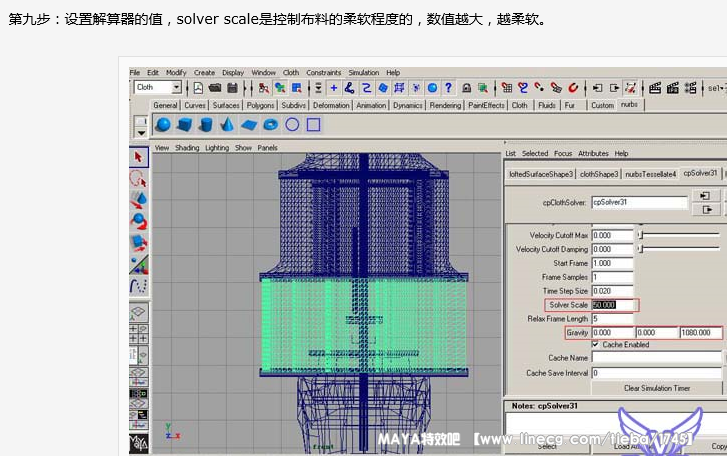Select the arrow Select tool
Screen dimensions: 727x456
point(139,157)
